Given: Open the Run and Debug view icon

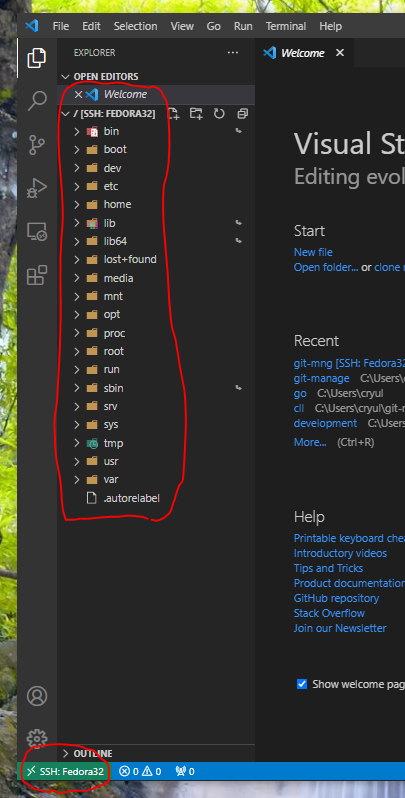Looking at the screenshot, I should [37, 188].
